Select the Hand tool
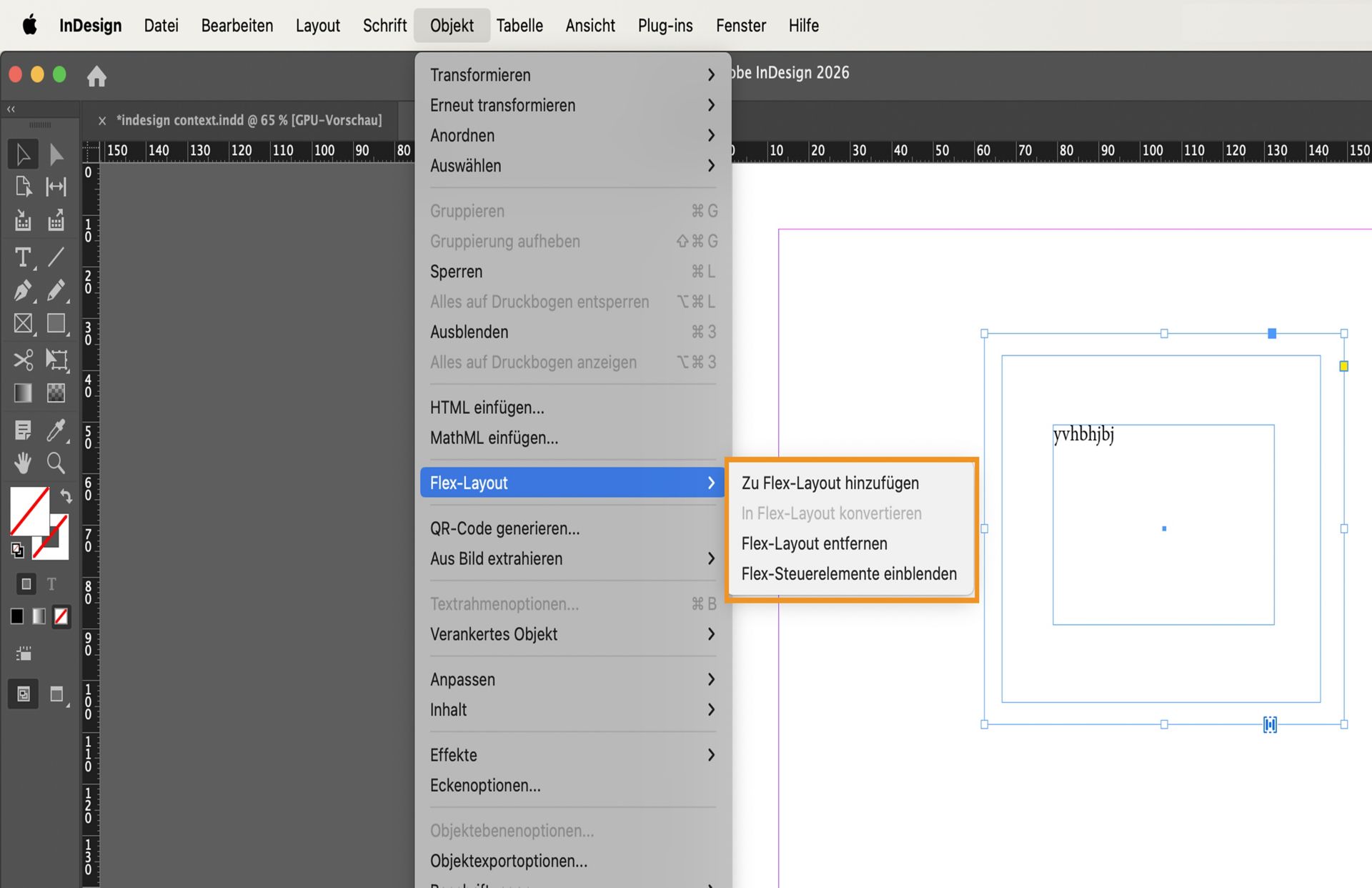Screen dimensions: 1372x888 [23, 463]
